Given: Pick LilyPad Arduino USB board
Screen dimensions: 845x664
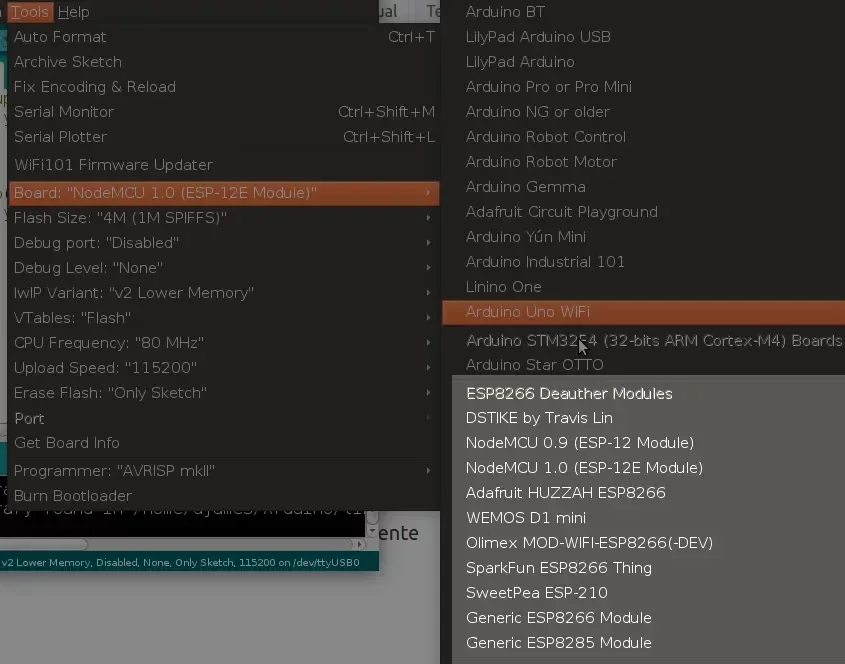Looking at the screenshot, I should tap(643, 37).
